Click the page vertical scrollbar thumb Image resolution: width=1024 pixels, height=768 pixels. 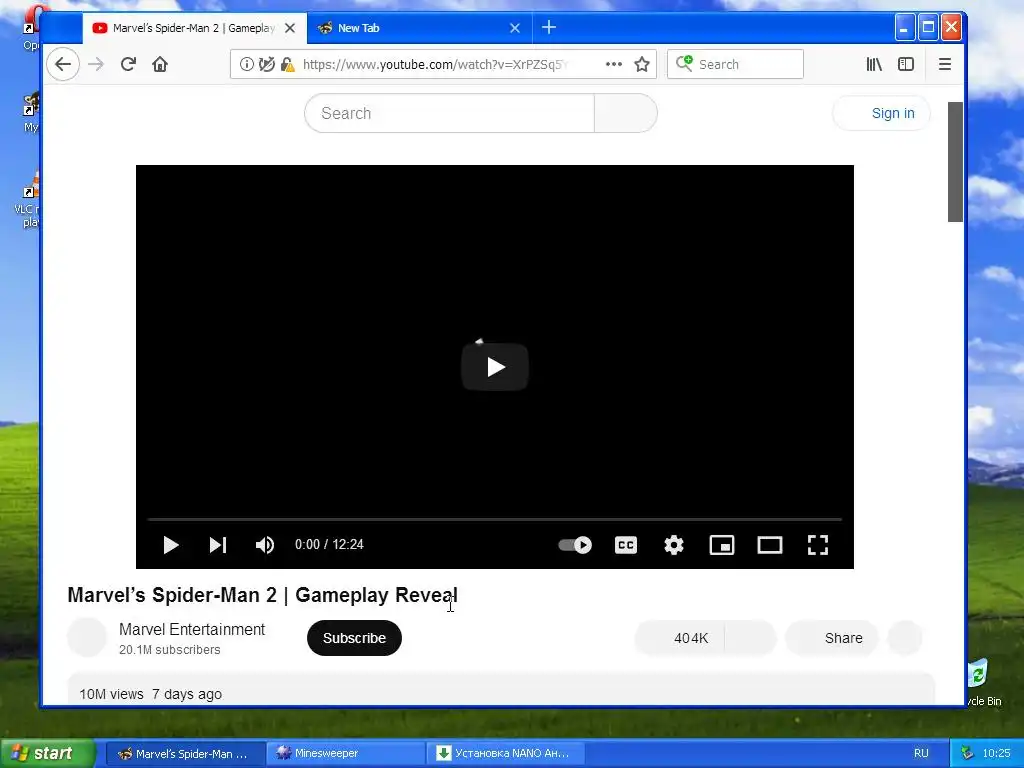955,162
